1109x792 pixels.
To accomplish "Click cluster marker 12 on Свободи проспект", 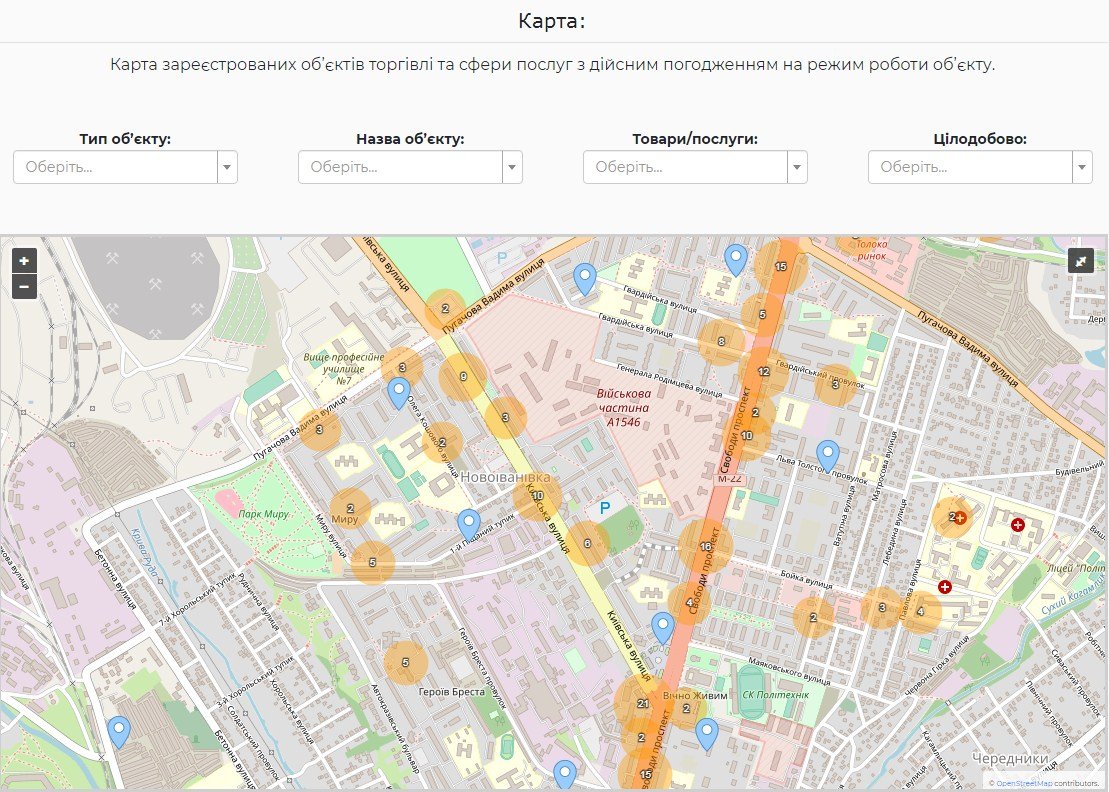I will [x=764, y=372].
